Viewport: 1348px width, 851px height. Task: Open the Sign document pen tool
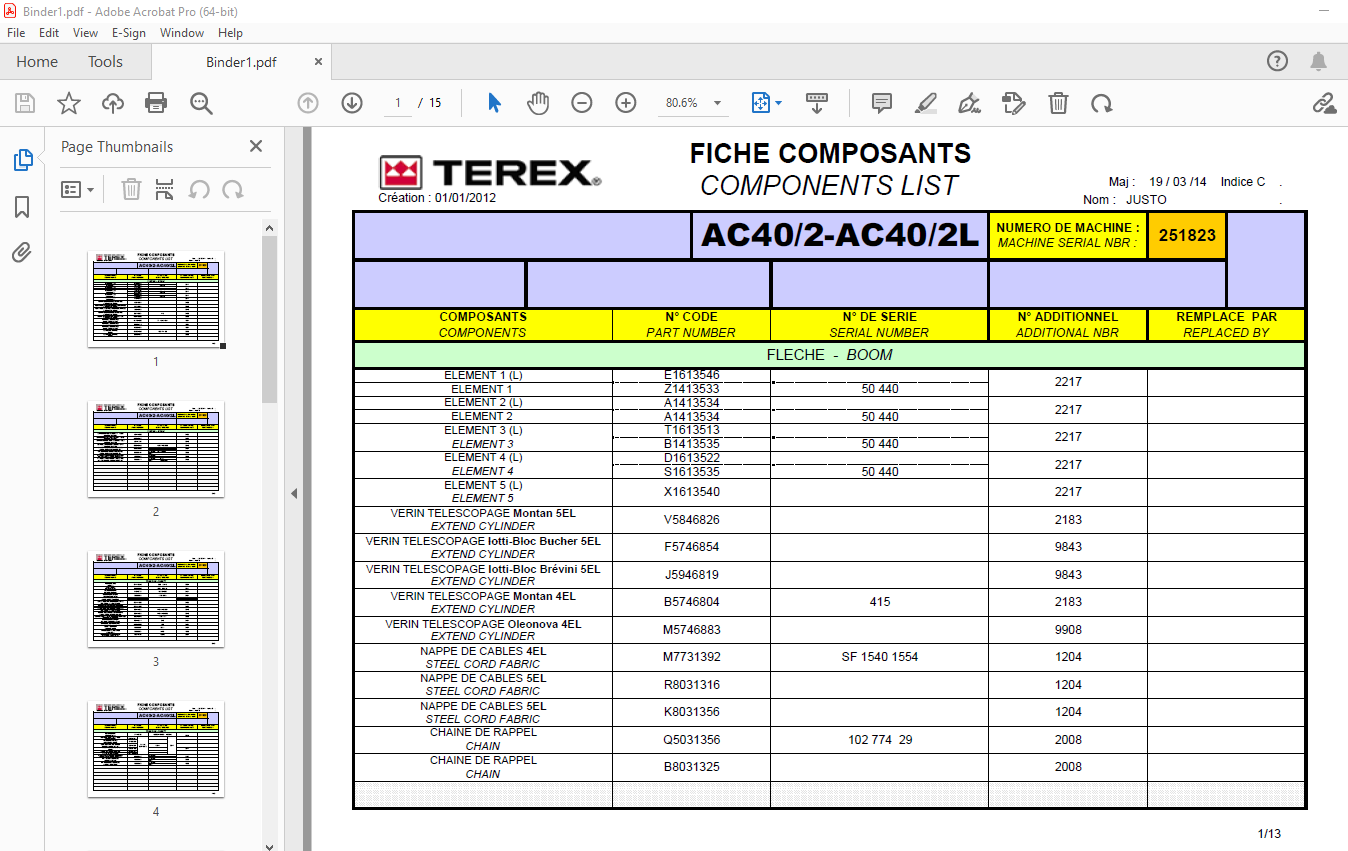click(969, 103)
